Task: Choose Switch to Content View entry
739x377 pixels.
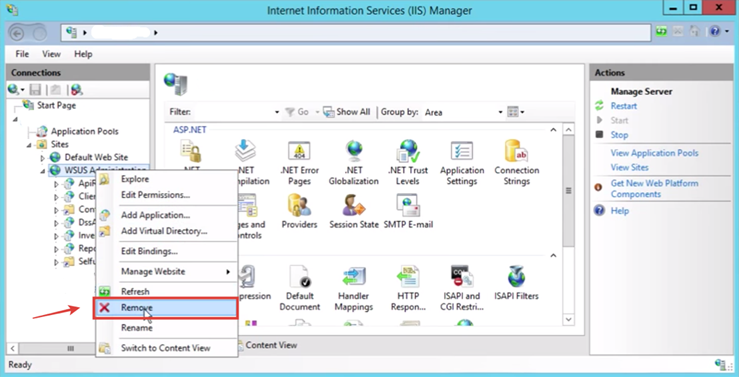Action: tap(167, 348)
